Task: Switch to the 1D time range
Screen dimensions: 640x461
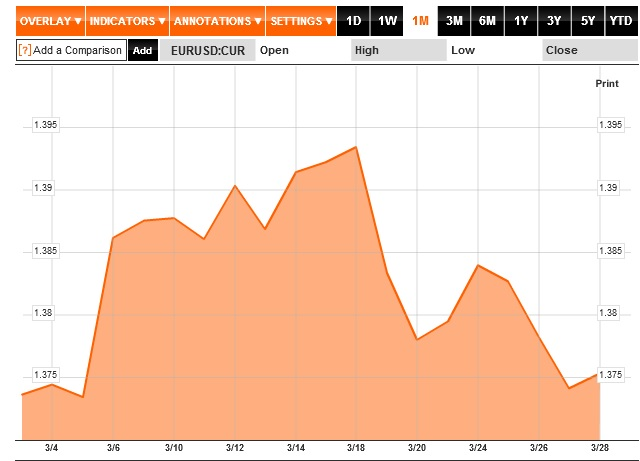Action: [x=353, y=21]
